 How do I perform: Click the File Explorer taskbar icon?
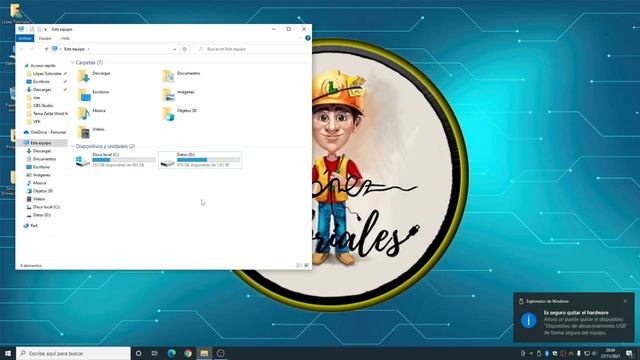pos(204,353)
